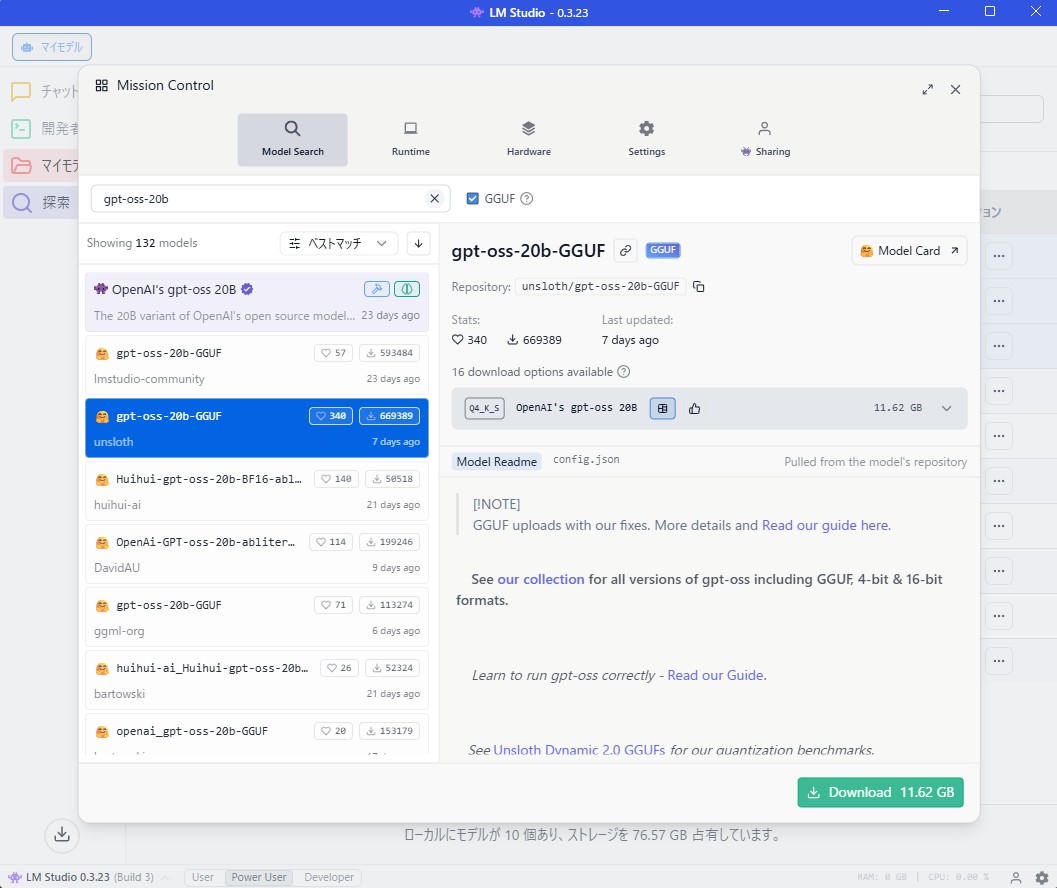Toggle the GGUF checkbox
The width and height of the screenshot is (1057, 888).
coord(473,198)
